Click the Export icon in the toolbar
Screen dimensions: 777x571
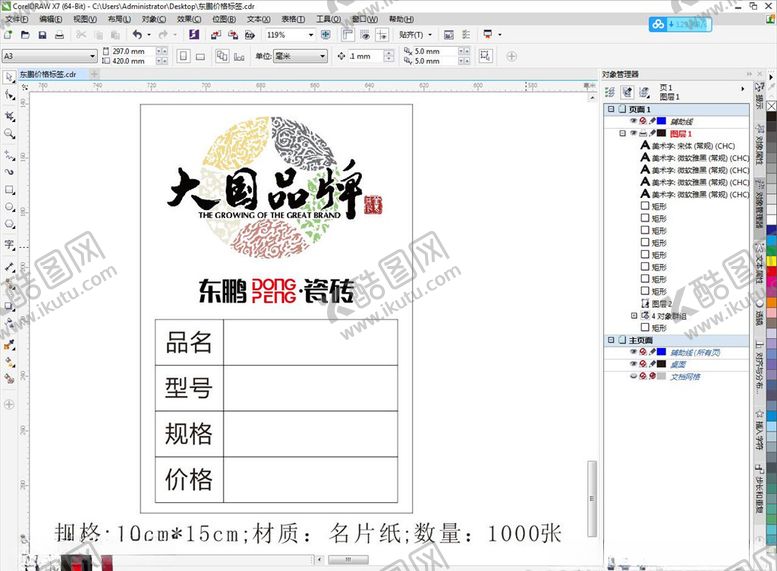click(x=232, y=35)
